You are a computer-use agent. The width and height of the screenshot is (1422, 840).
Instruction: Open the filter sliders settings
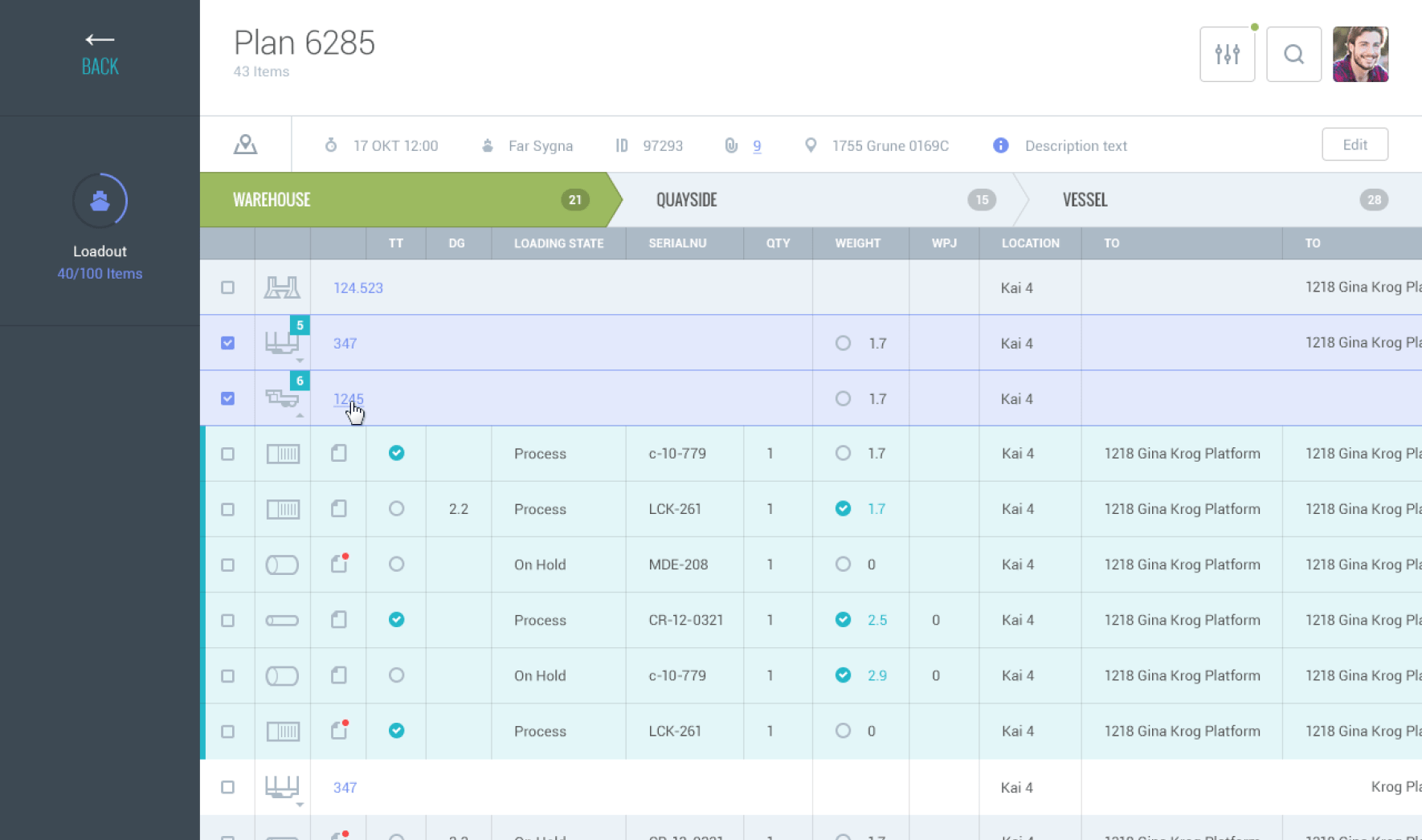(x=1227, y=55)
